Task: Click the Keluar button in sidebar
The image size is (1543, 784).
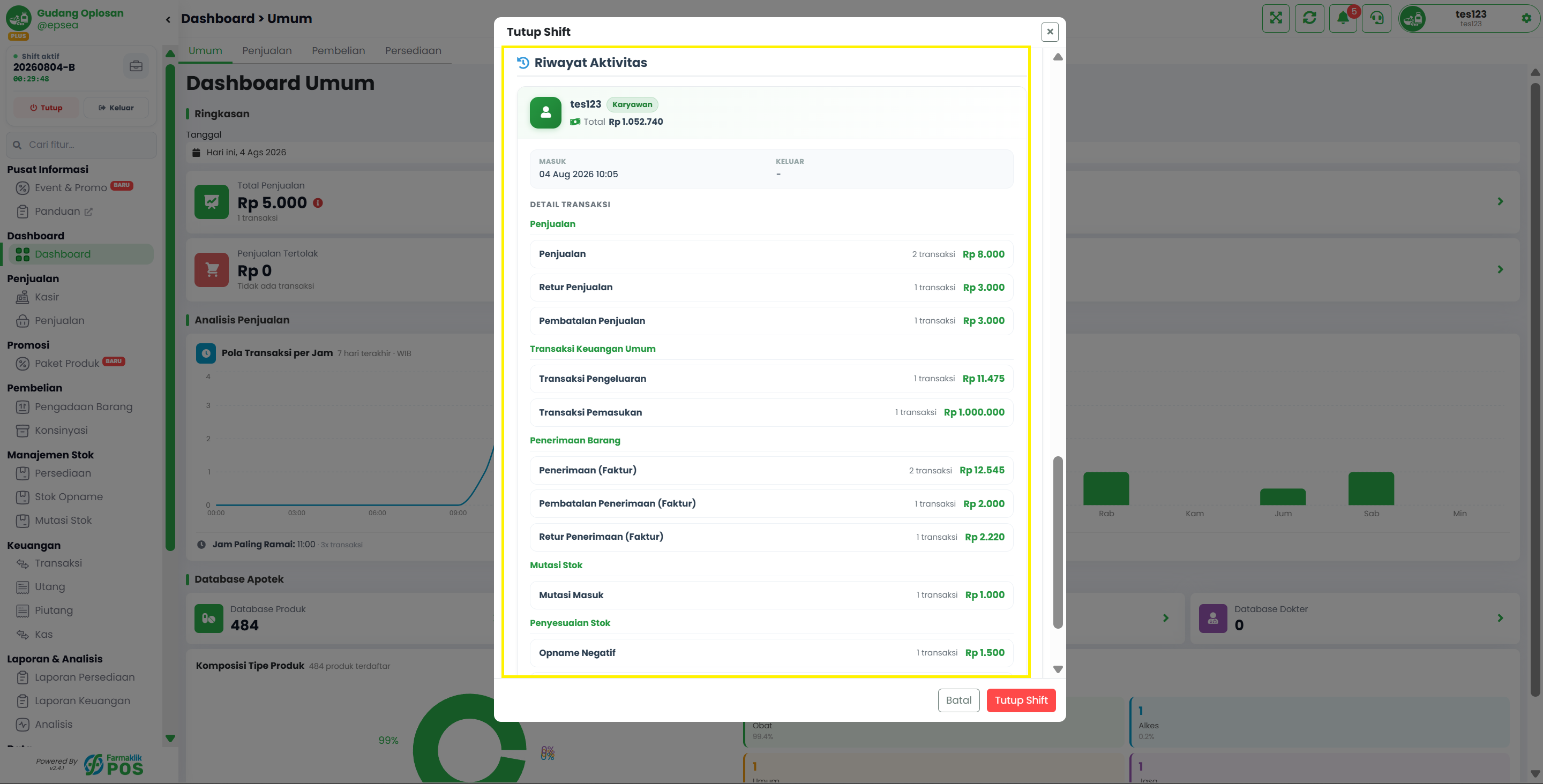Action: (x=116, y=108)
